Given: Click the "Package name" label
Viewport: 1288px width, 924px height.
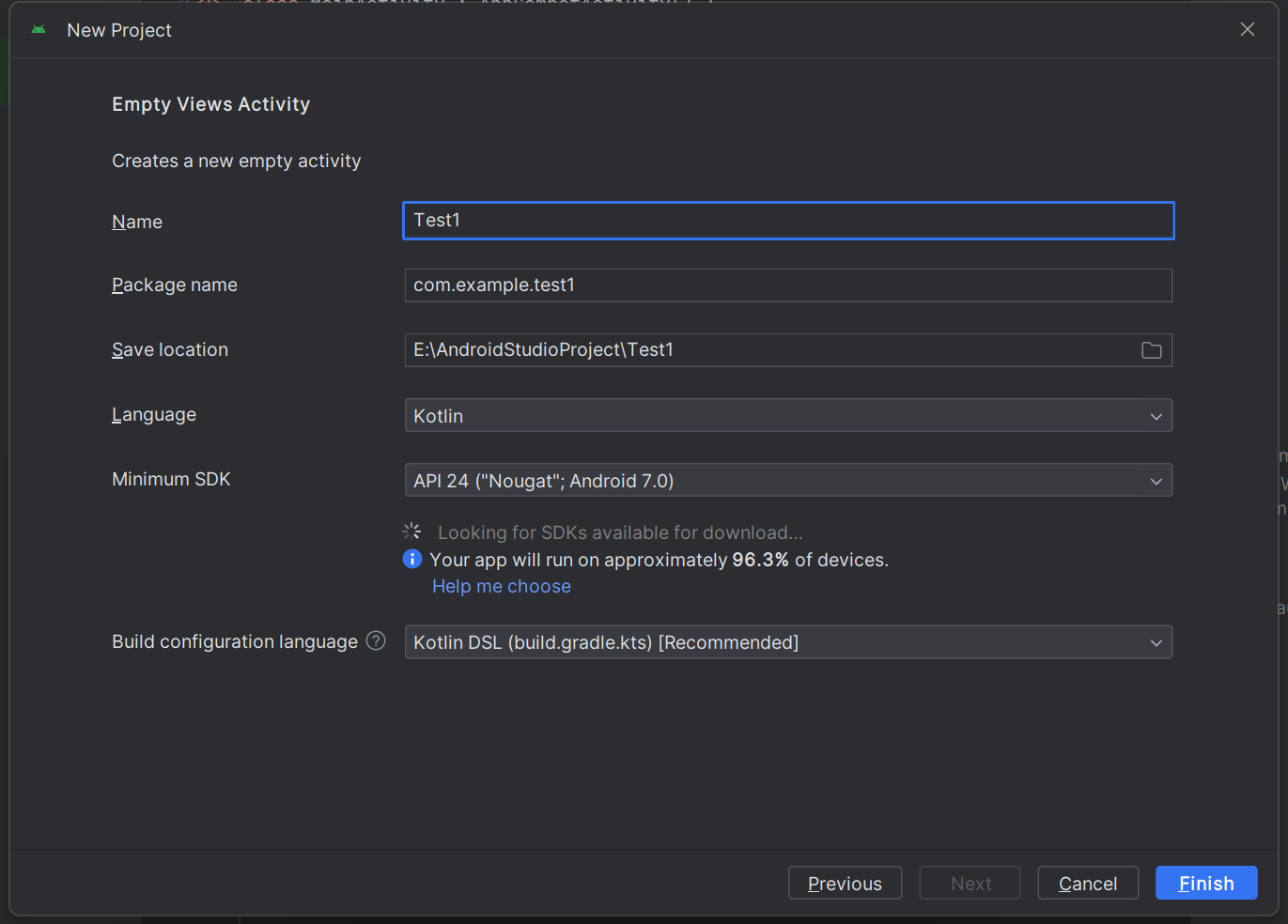Looking at the screenshot, I should [x=175, y=285].
